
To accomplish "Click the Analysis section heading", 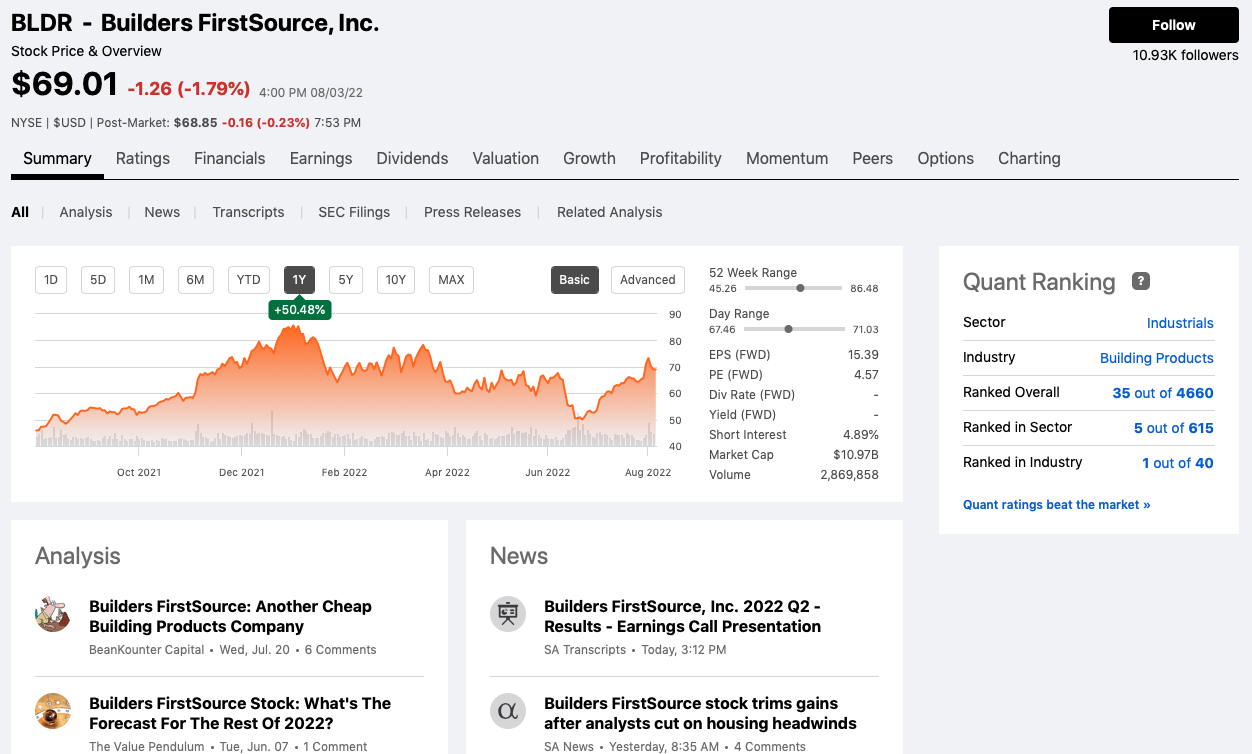I will (x=78, y=556).
